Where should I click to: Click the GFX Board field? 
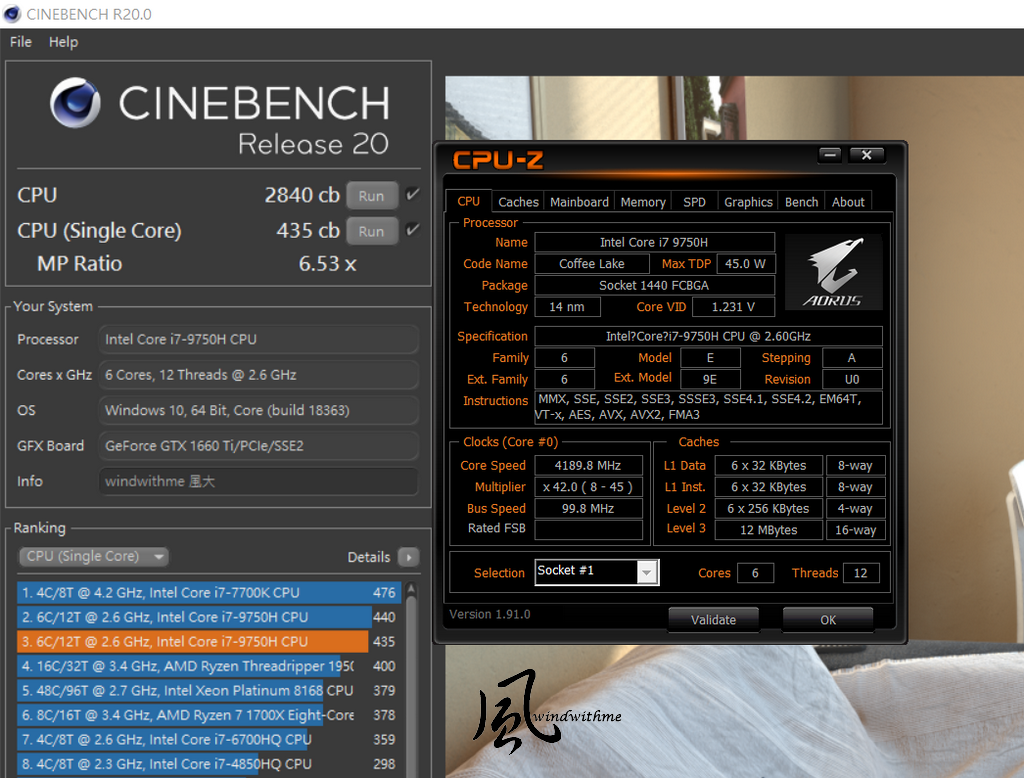tap(259, 446)
